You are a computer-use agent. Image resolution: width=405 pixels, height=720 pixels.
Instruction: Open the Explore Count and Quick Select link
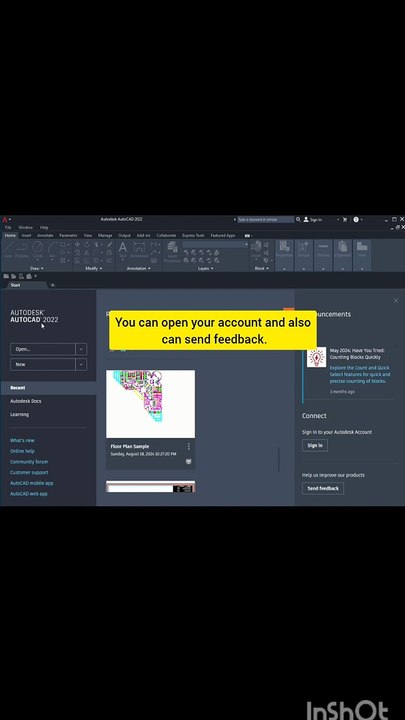tap(360, 374)
